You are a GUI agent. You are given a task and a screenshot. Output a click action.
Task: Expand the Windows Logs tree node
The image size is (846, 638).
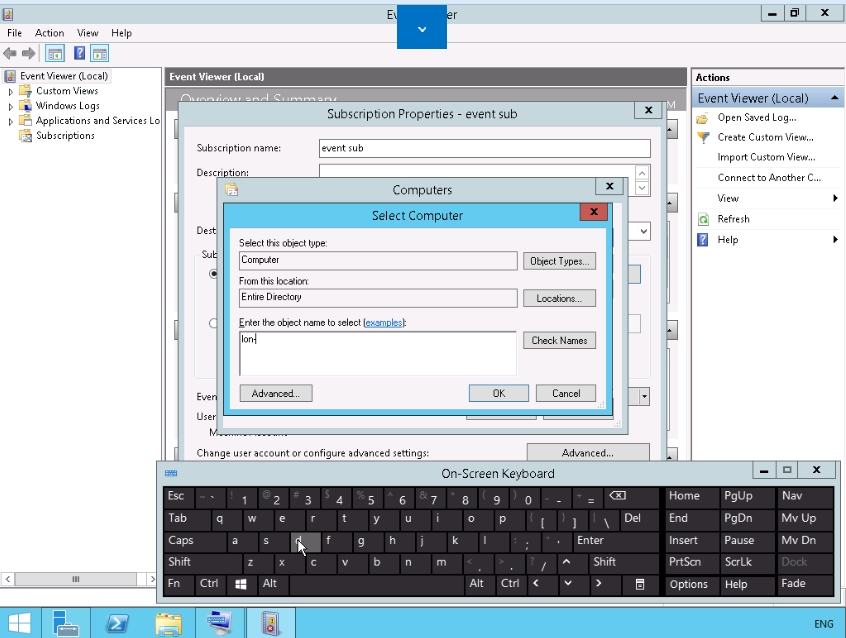(11, 106)
